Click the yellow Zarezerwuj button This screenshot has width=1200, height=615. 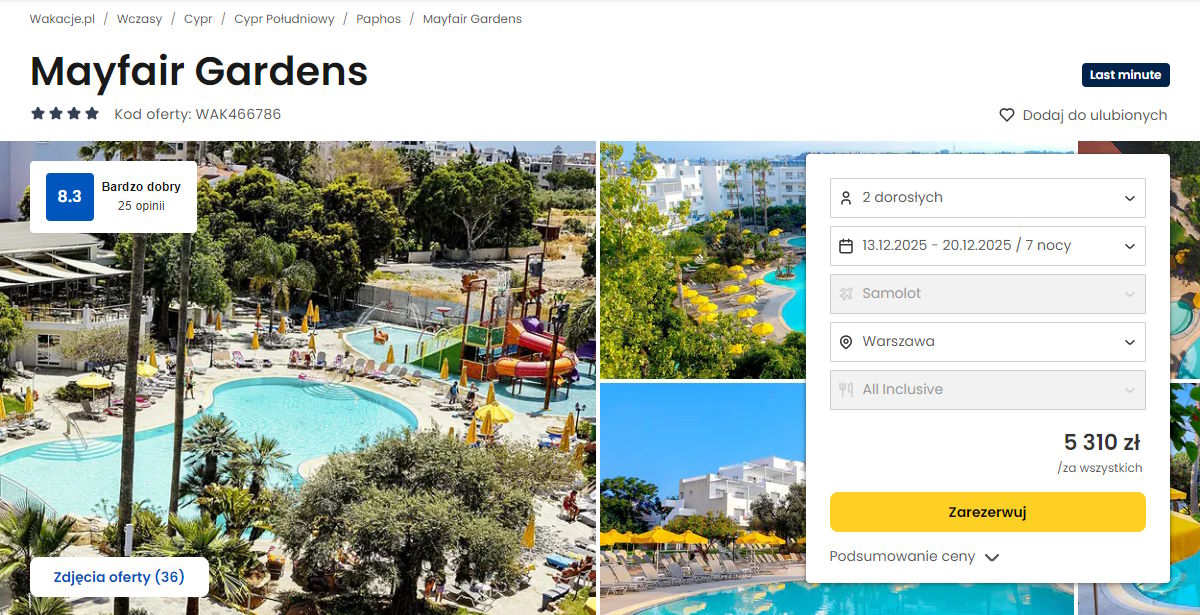pos(988,512)
